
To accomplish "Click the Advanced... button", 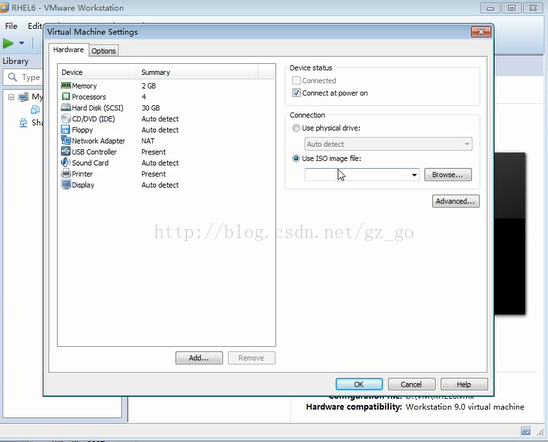I will 455,201.
